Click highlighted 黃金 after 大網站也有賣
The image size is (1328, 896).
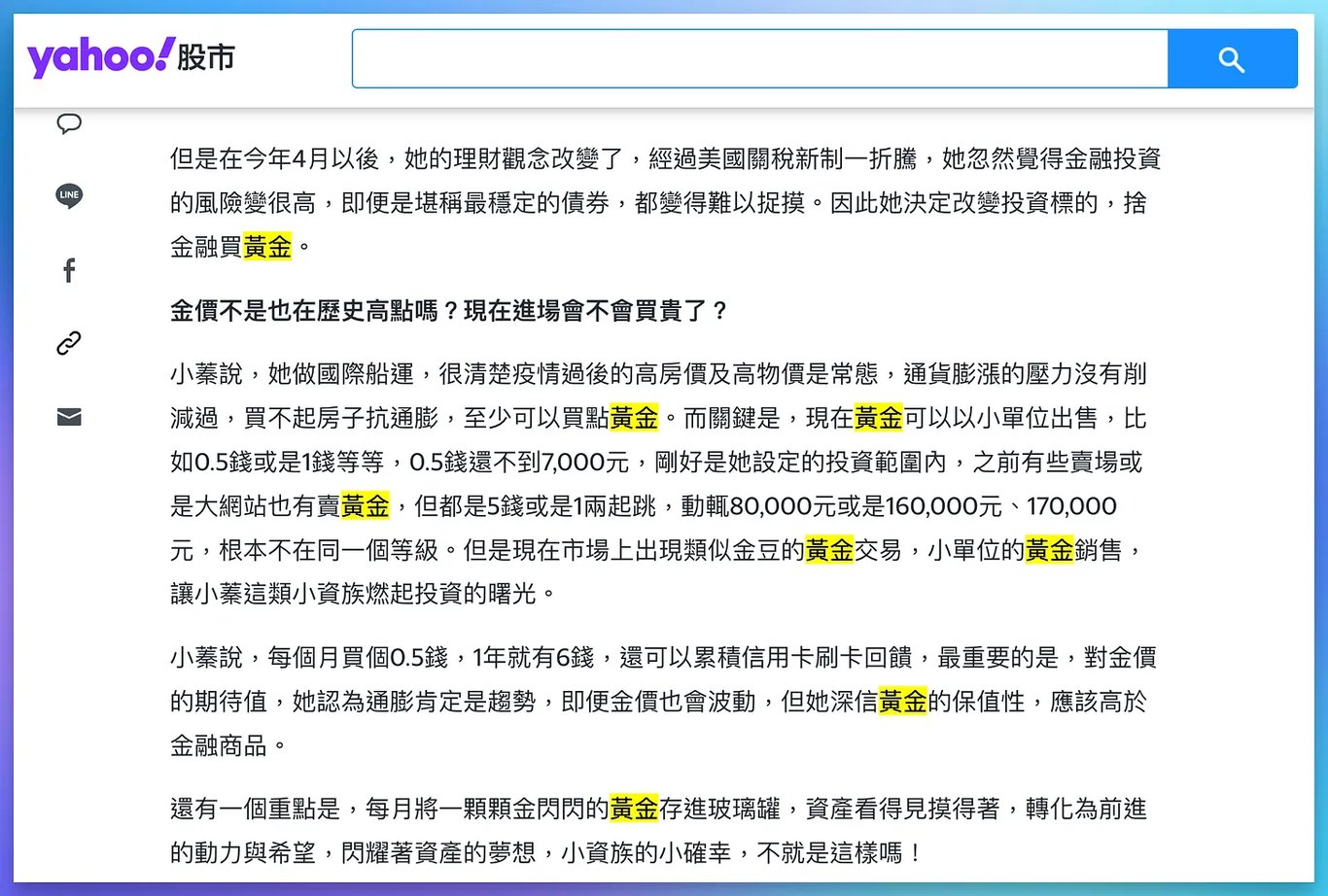click(366, 505)
